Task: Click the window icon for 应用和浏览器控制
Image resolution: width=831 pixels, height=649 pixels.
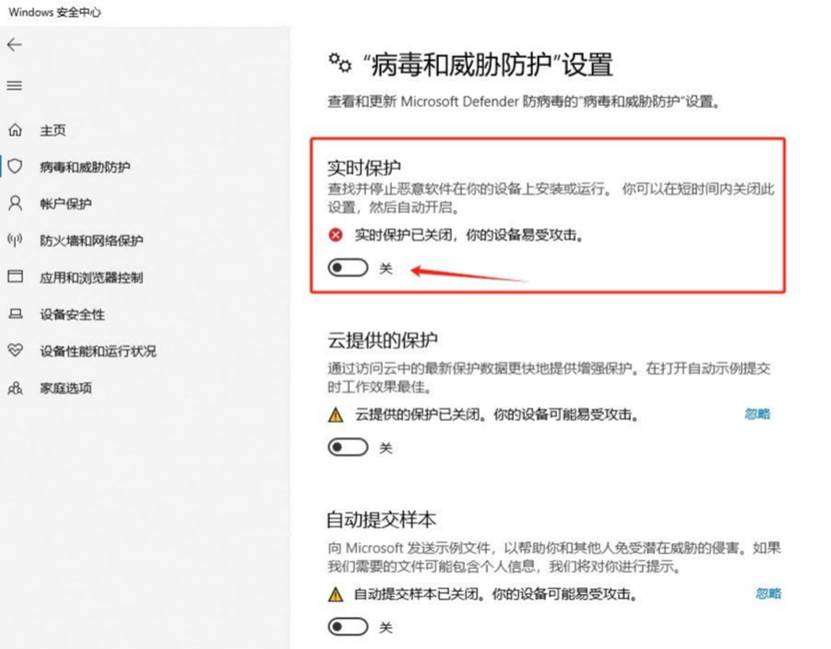Action: click(x=15, y=277)
